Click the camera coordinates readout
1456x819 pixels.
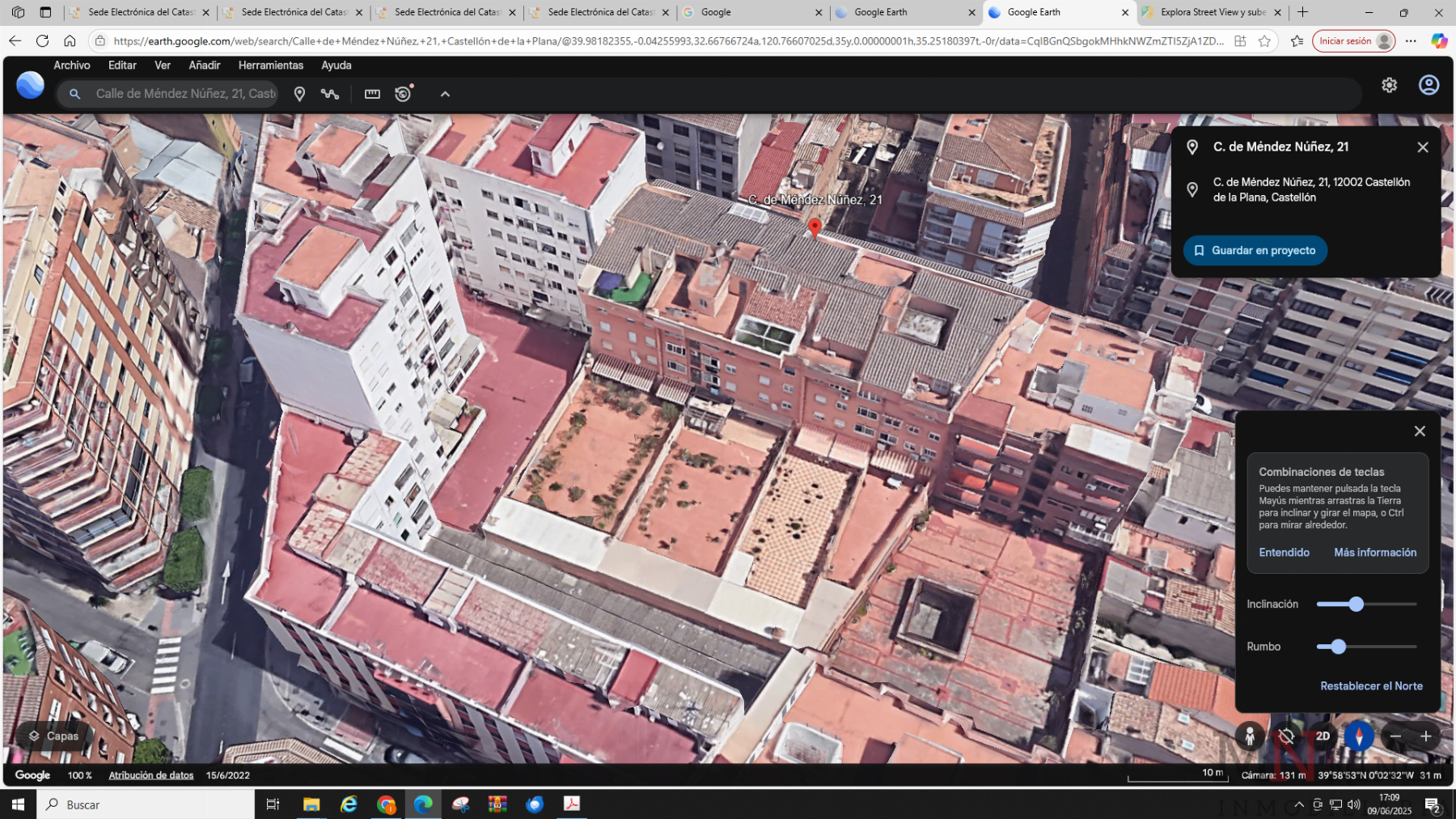click(x=1365, y=775)
